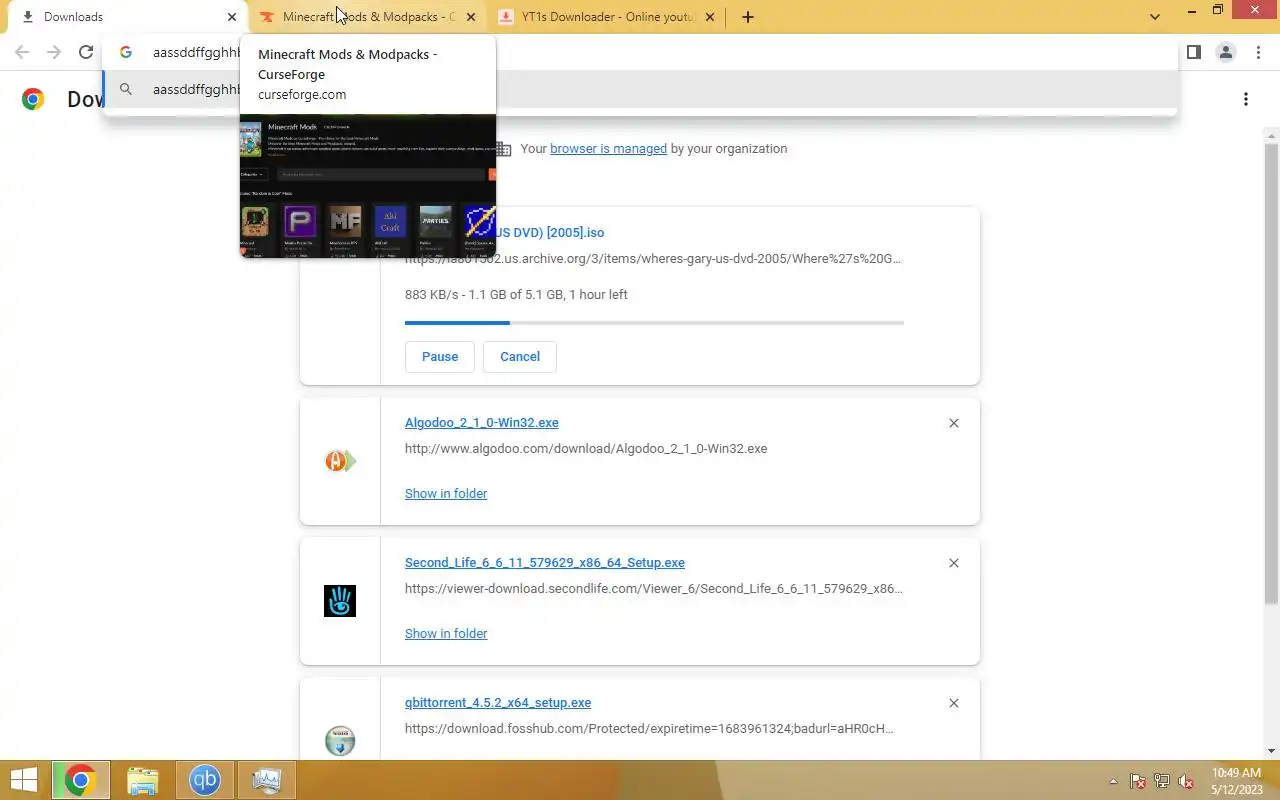Image resolution: width=1280 pixels, height=800 pixels.
Task: Click the Chrome logo on Downloads page
Action: pos(33,99)
